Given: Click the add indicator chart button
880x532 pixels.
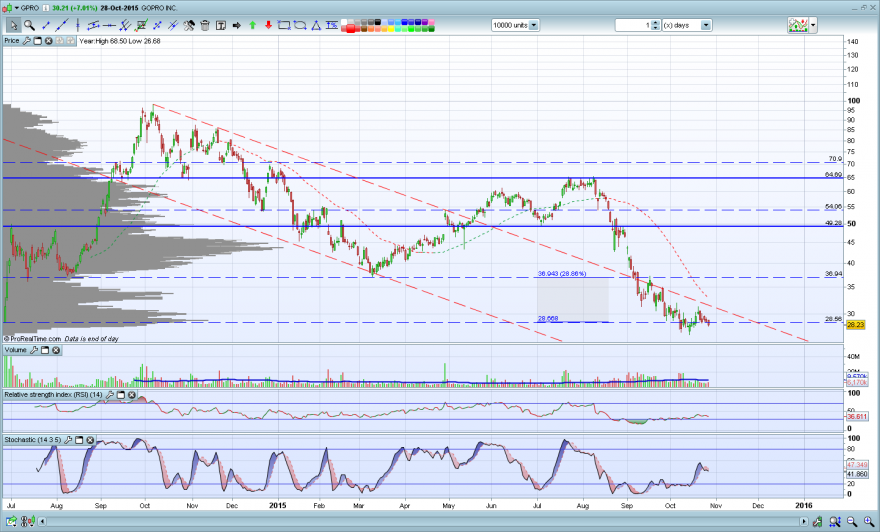Looking at the screenshot, I should click(798, 25).
